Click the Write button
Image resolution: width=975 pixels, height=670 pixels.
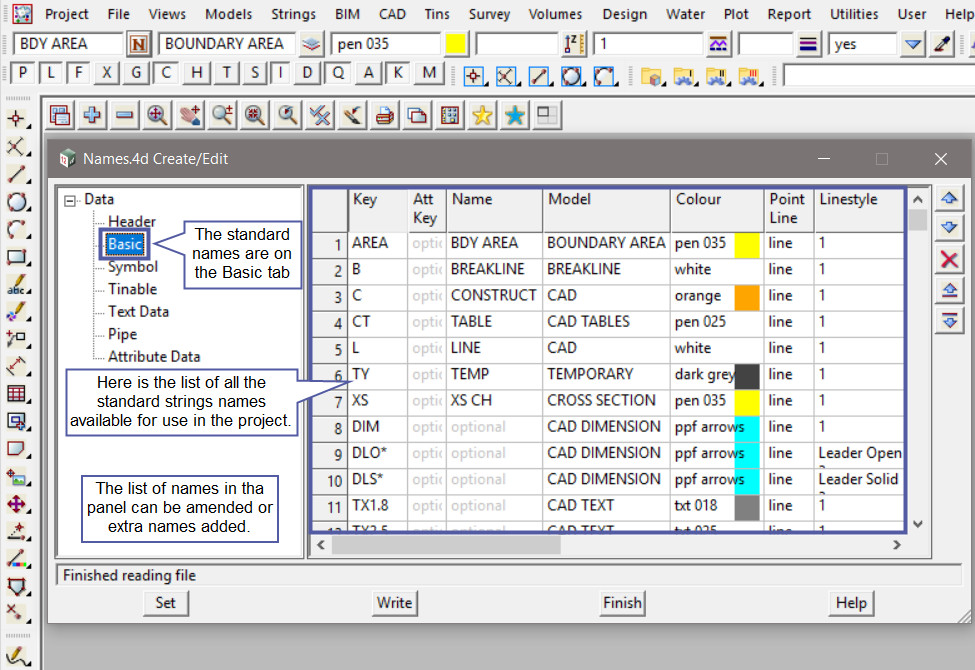pos(394,602)
